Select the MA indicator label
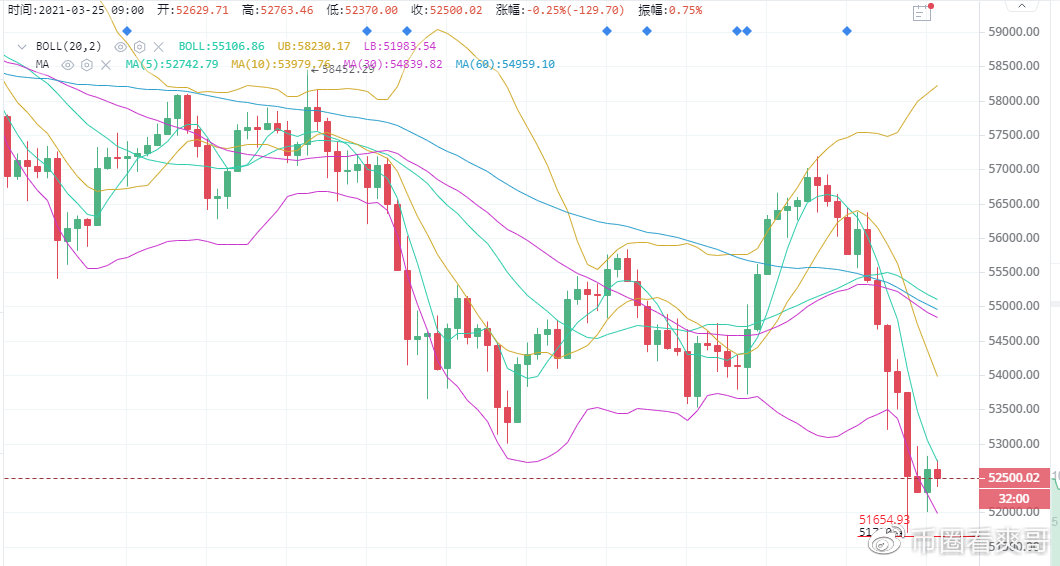The width and height of the screenshot is (1060, 566). click(x=42, y=65)
